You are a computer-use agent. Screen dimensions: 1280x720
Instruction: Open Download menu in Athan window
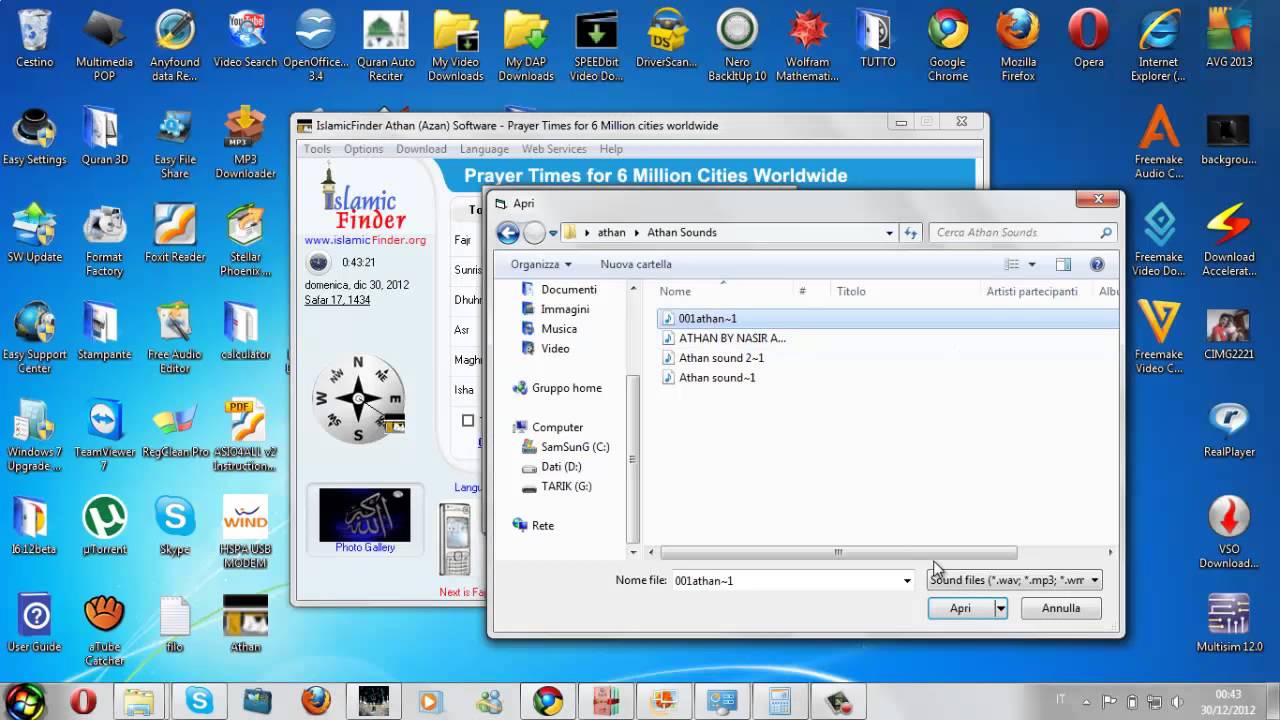click(x=421, y=149)
